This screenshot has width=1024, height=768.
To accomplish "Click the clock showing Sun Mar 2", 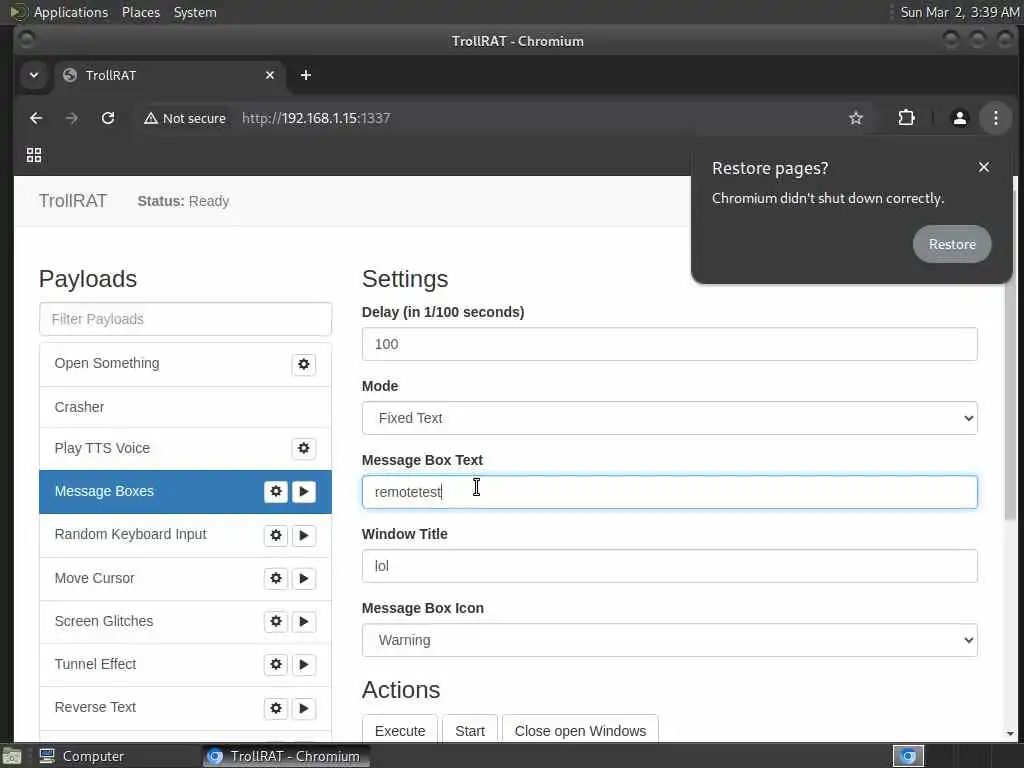I will click(x=959, y=12).
